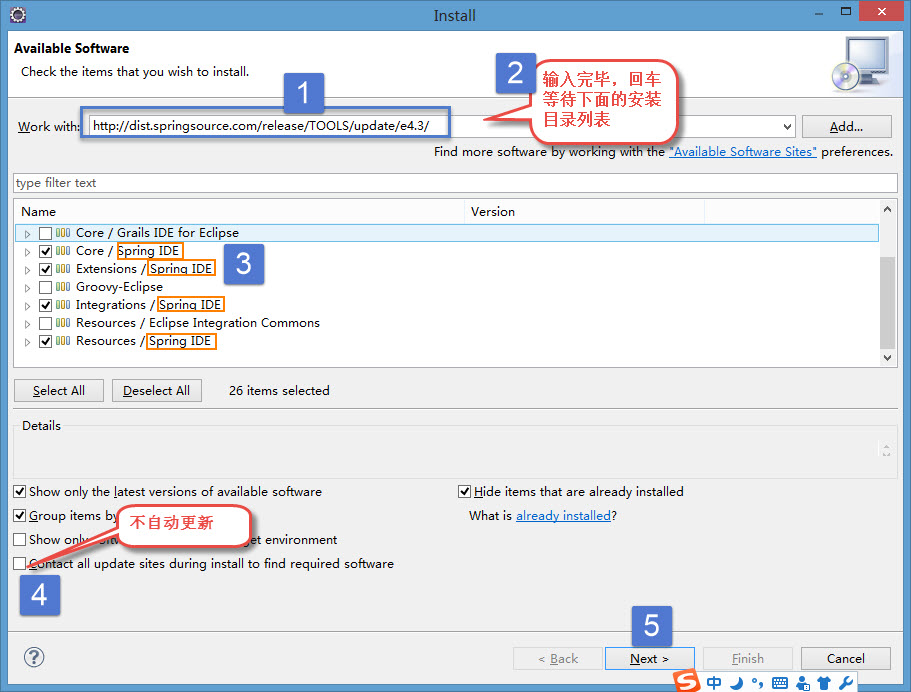Expand the Core / Spring IDE node

click(x=27, y=252)
